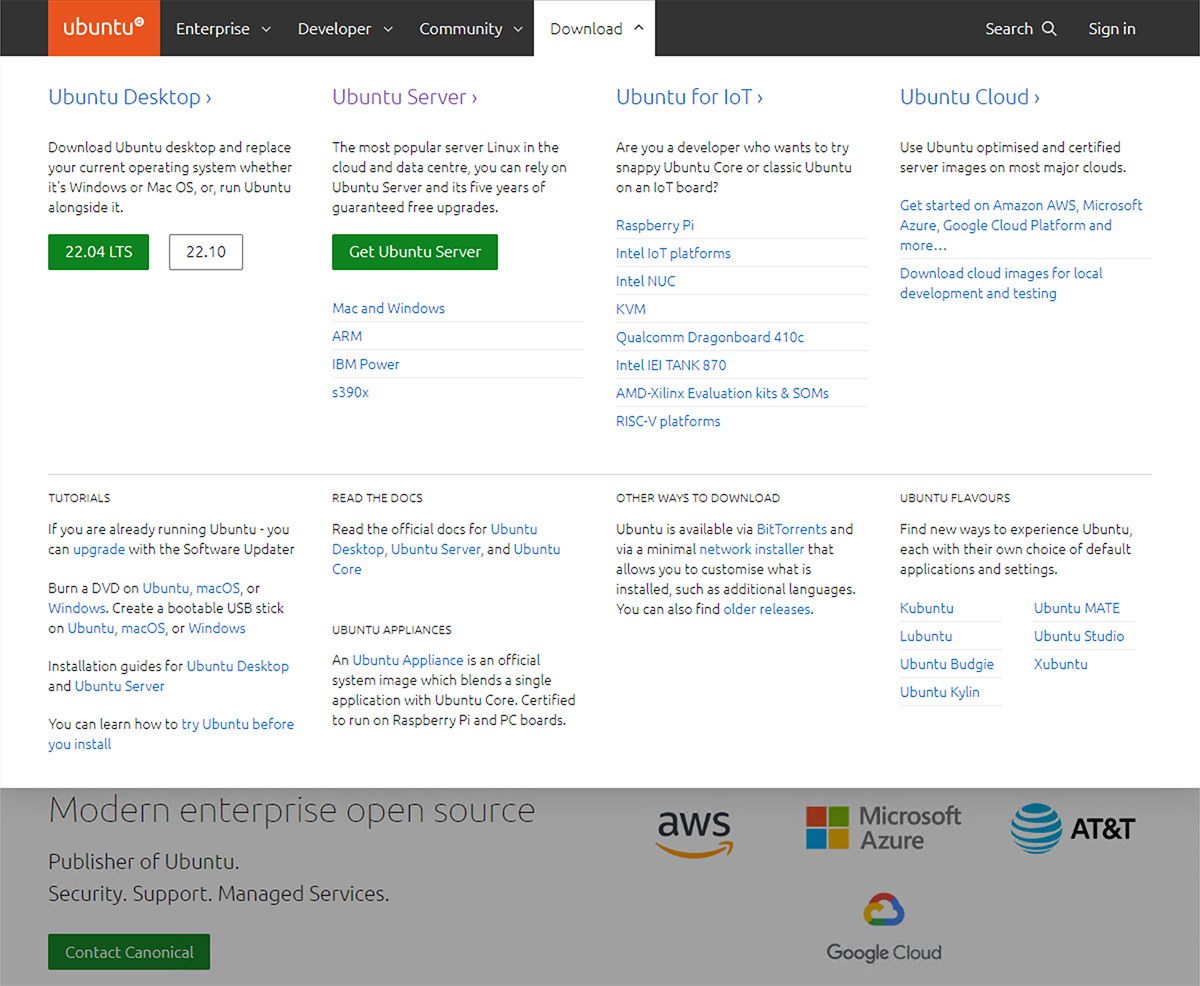
Task: Open the Ubuntu Desktop installation guide link
Action: click(238, 666)
